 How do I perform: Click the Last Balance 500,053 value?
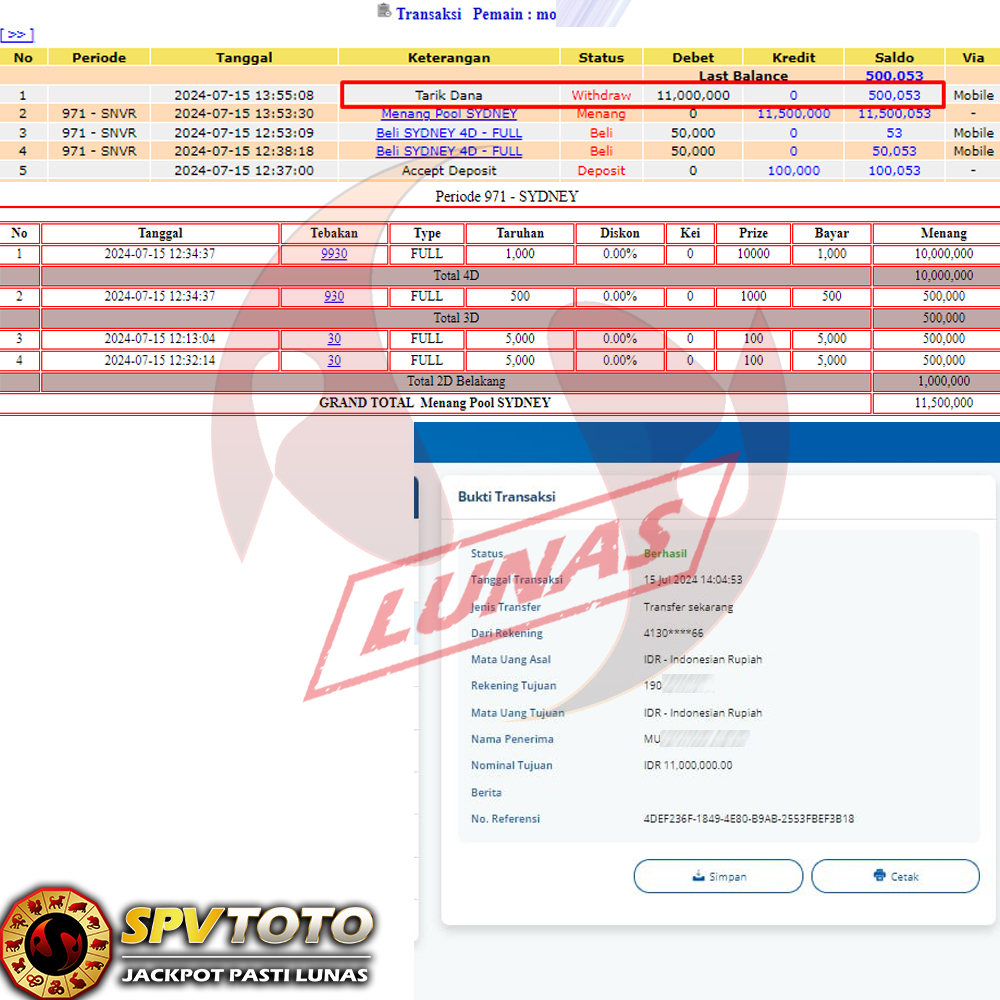coord(894,76)
